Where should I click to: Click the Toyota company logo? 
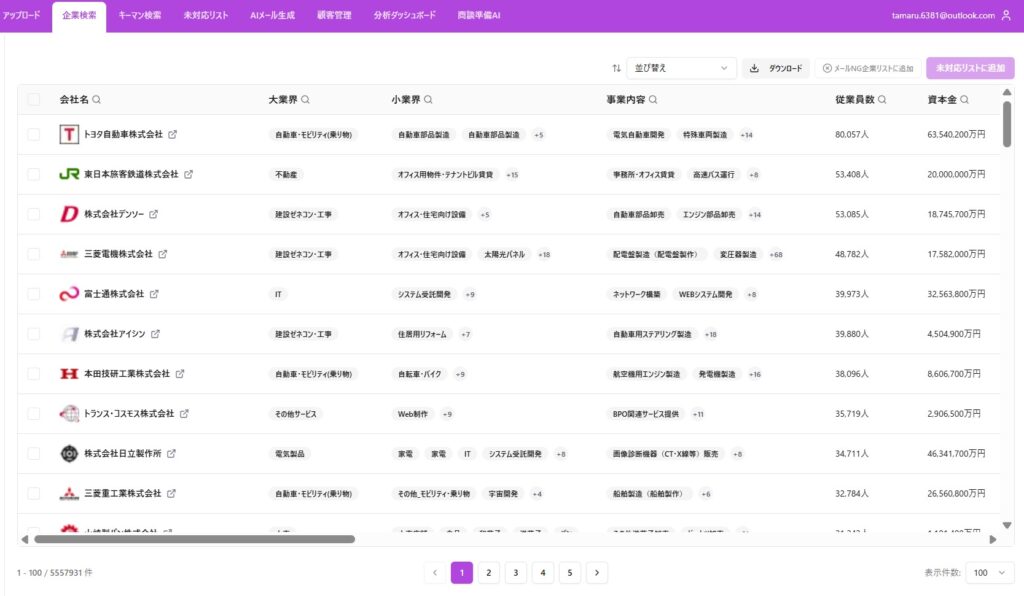(x=69, y=134)
